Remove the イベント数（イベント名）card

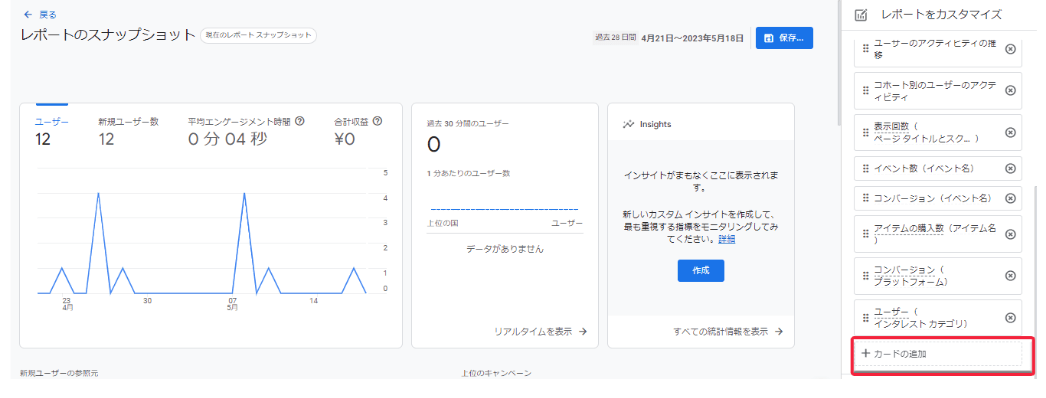pyautogui.click(x=1010, y=169)
